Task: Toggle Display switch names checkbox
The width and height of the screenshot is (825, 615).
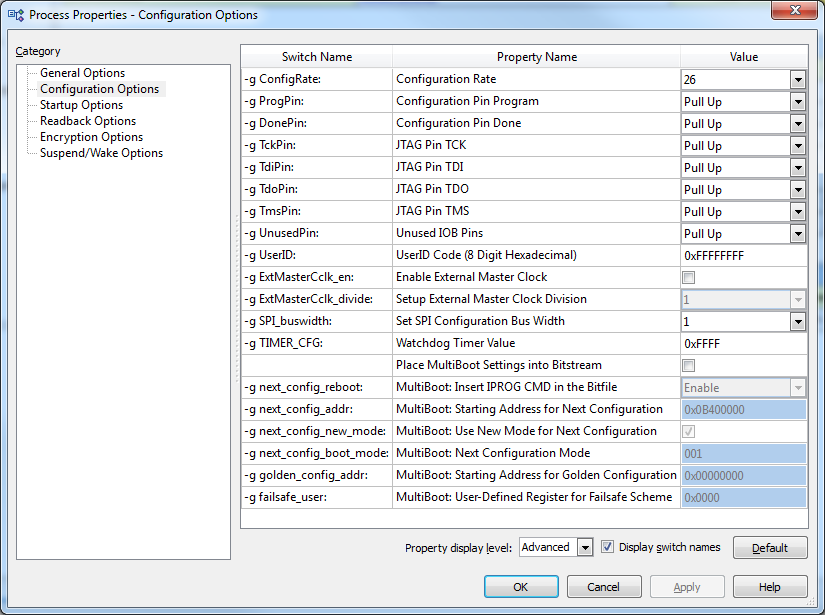Action: [607, 547]
